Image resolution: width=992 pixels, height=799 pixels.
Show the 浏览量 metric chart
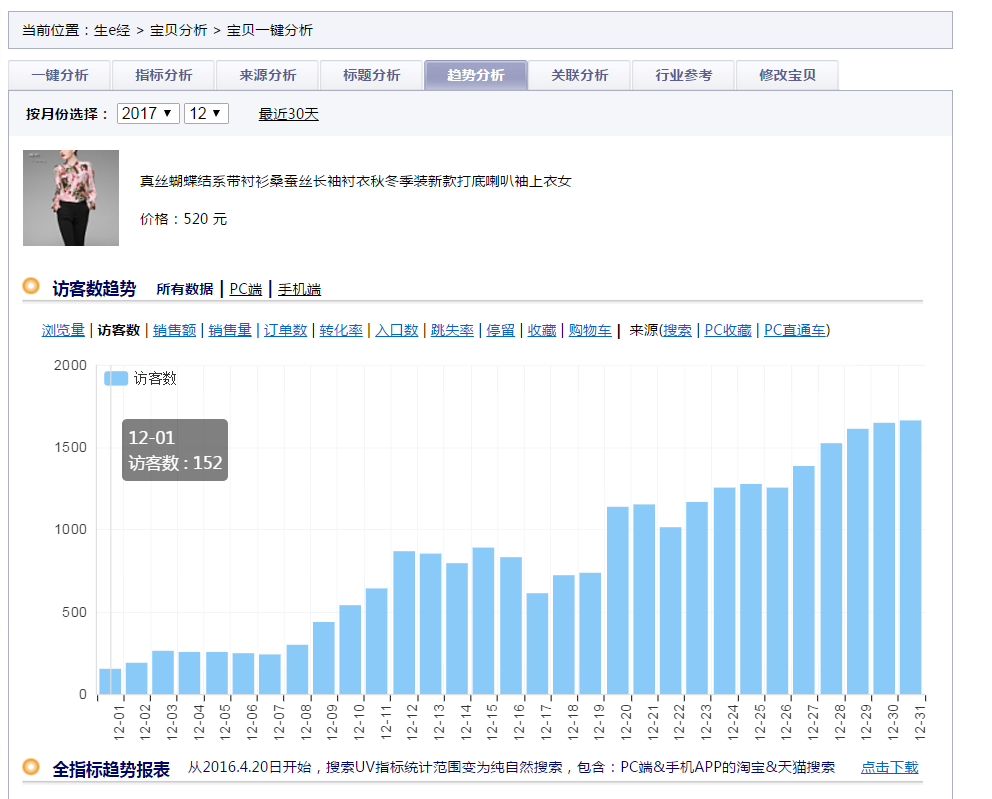63,330
